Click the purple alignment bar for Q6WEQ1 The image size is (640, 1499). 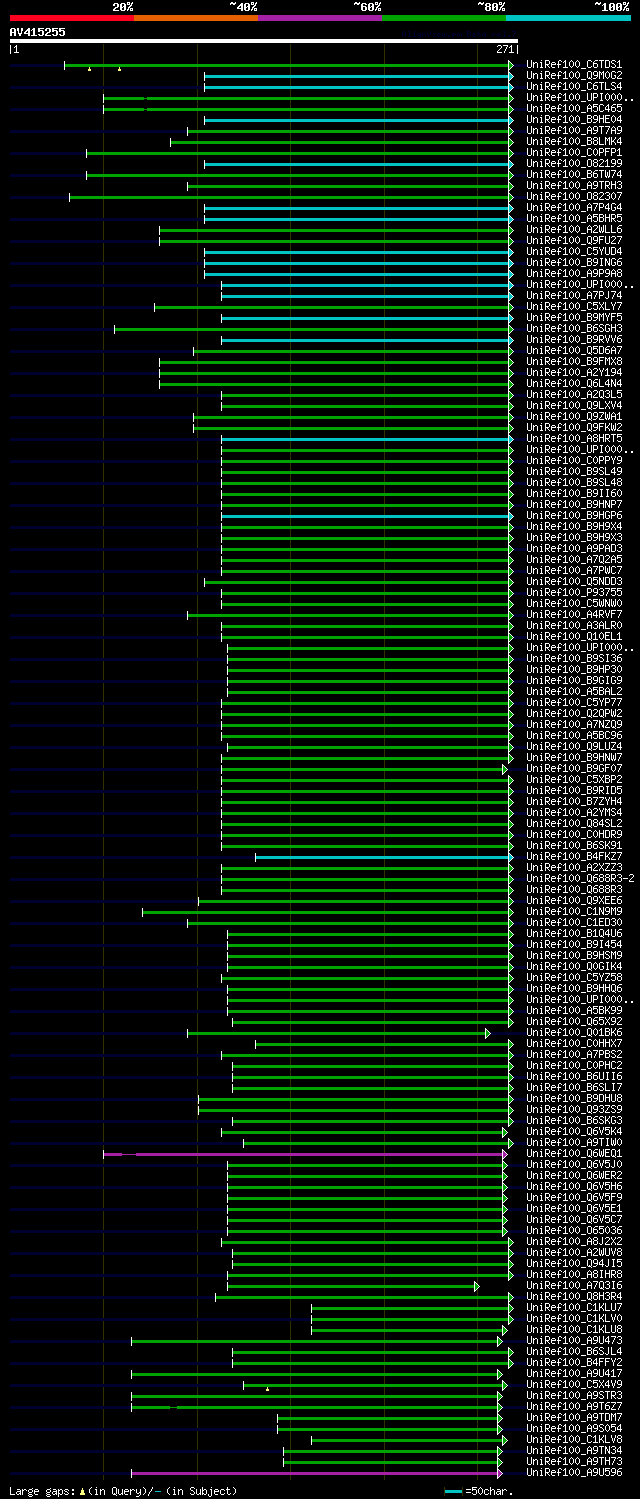[305, 1154]
